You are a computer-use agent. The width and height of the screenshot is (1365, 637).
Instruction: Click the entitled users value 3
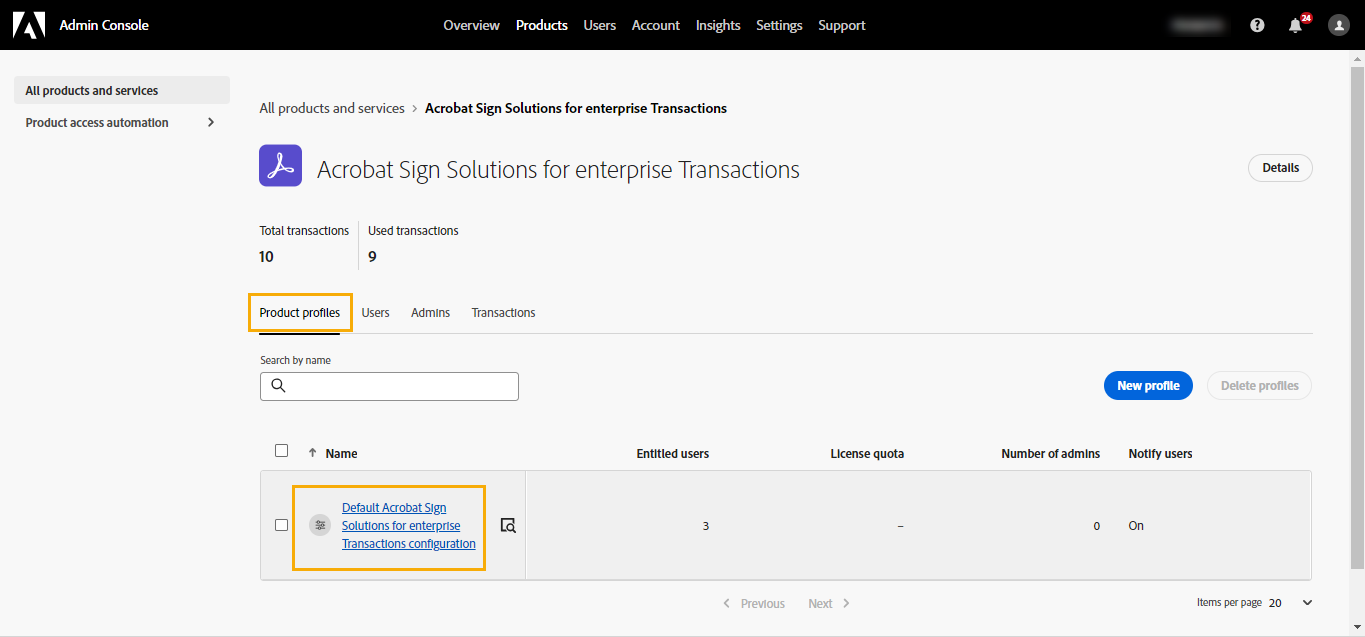point(706,526)
